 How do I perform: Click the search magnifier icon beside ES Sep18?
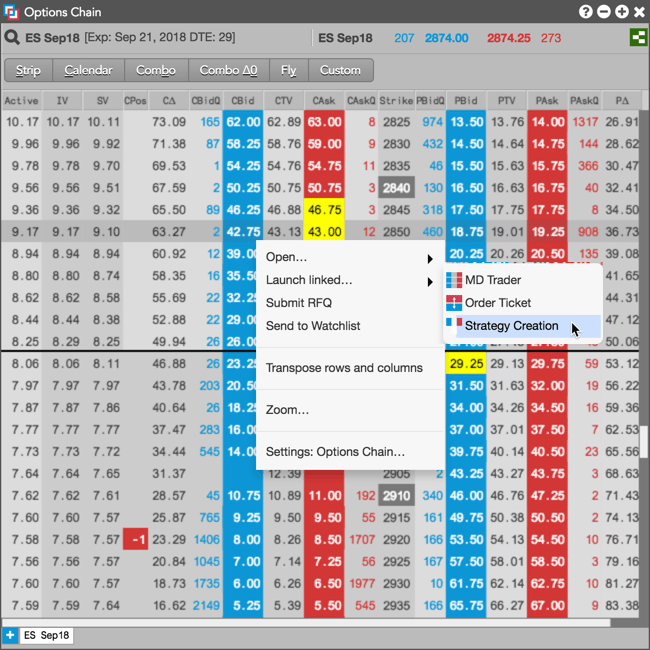[12, 38]
